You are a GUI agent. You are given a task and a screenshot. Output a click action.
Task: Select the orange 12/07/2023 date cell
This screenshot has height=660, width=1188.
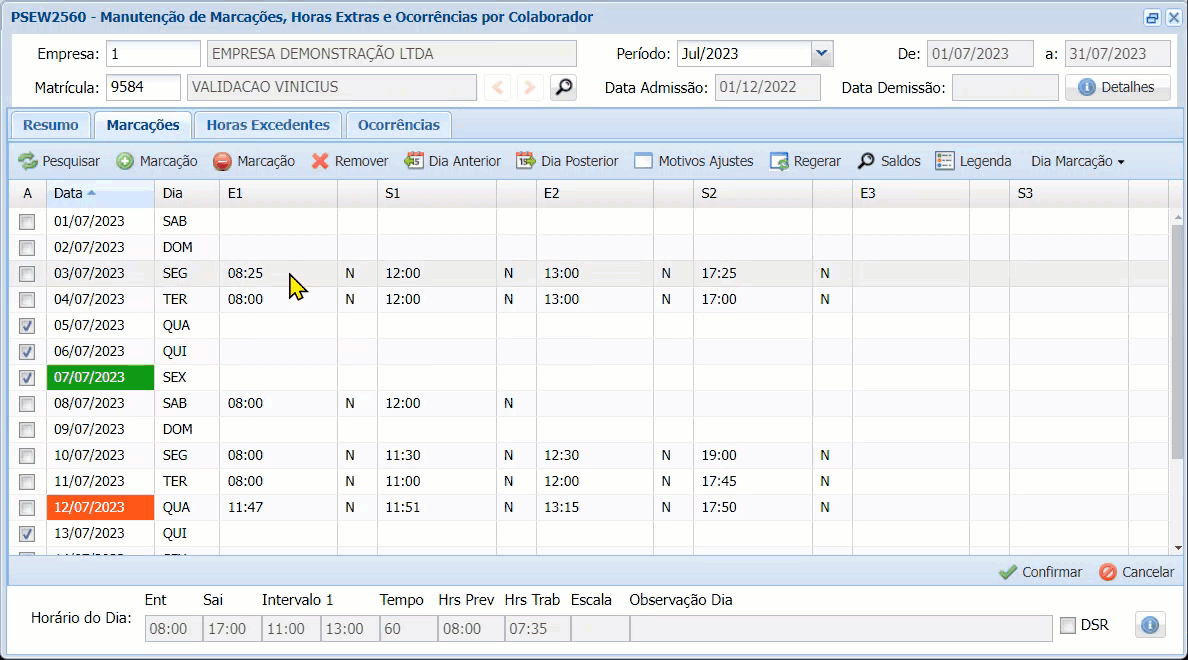point(100,507)
